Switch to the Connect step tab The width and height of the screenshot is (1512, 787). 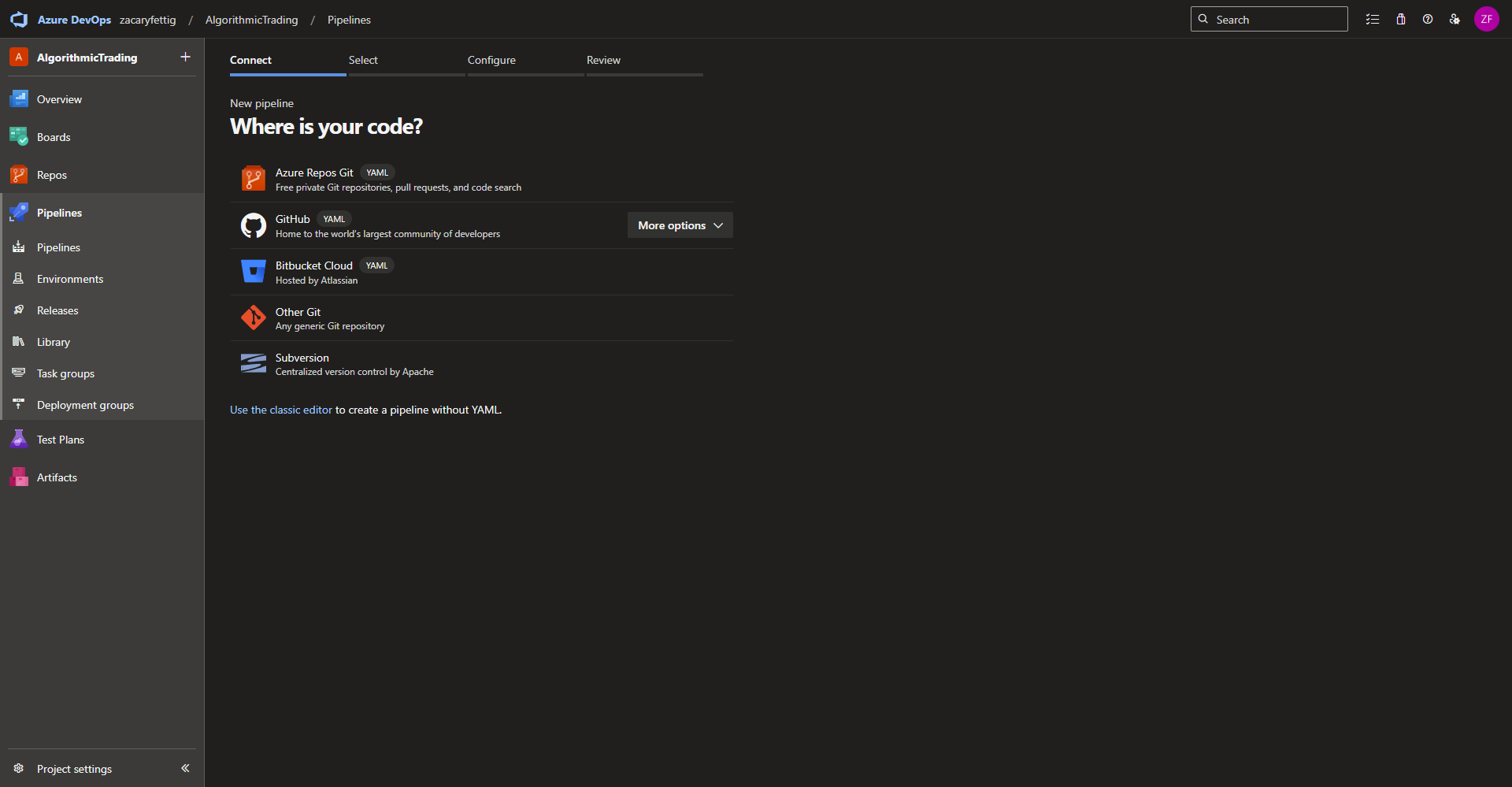250,60
